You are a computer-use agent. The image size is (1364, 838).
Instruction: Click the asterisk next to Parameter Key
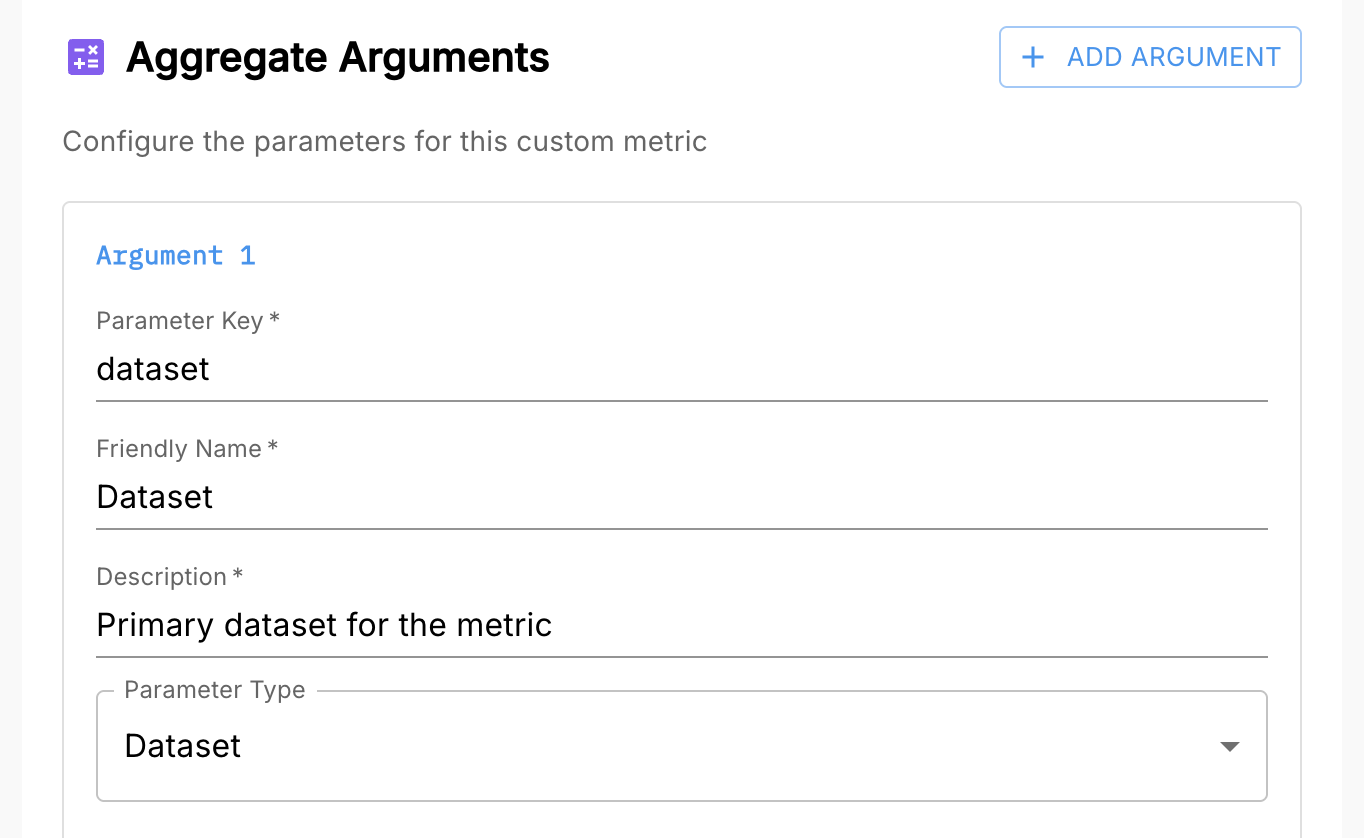click(x=275, y=320)
